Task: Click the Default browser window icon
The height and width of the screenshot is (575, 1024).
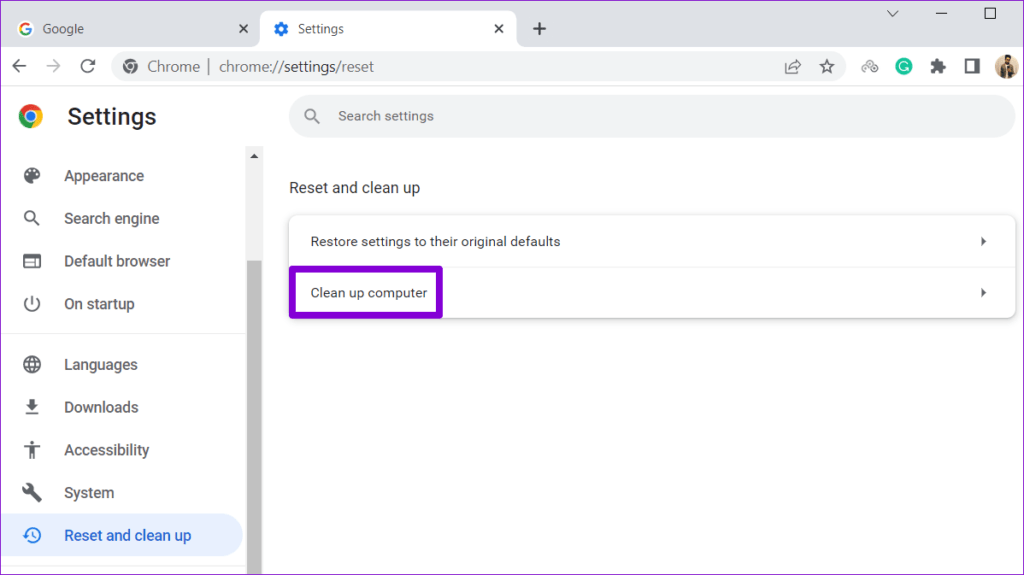Action: pos(32,261)
